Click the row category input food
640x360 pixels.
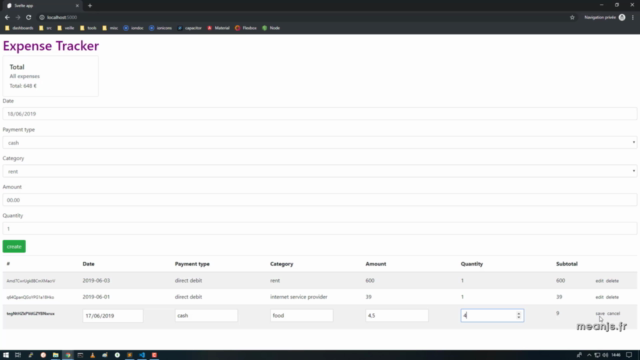pos(301,316)
